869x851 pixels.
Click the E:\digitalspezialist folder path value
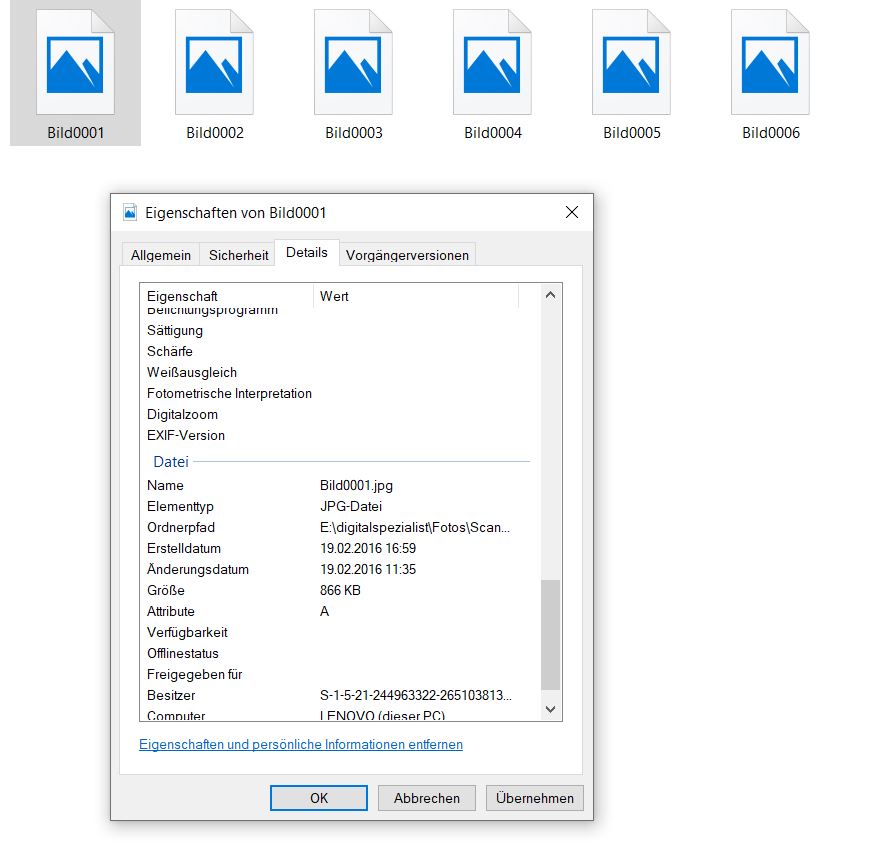point(415,527)
